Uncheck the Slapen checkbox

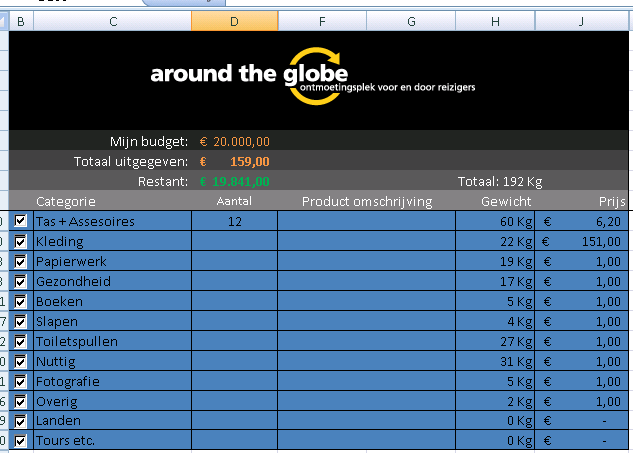pos(20,322)
